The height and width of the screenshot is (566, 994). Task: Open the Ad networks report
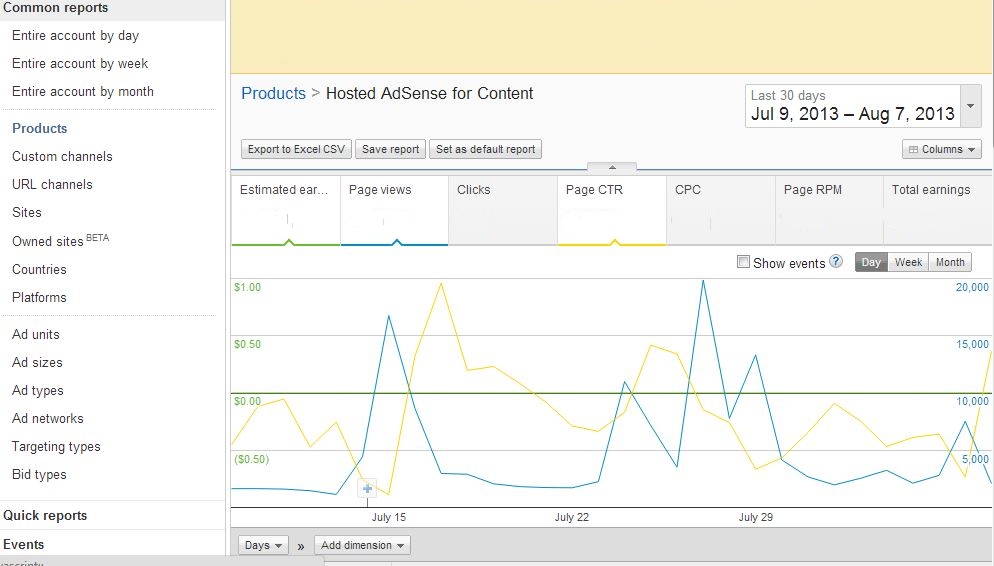pos(48,418)
